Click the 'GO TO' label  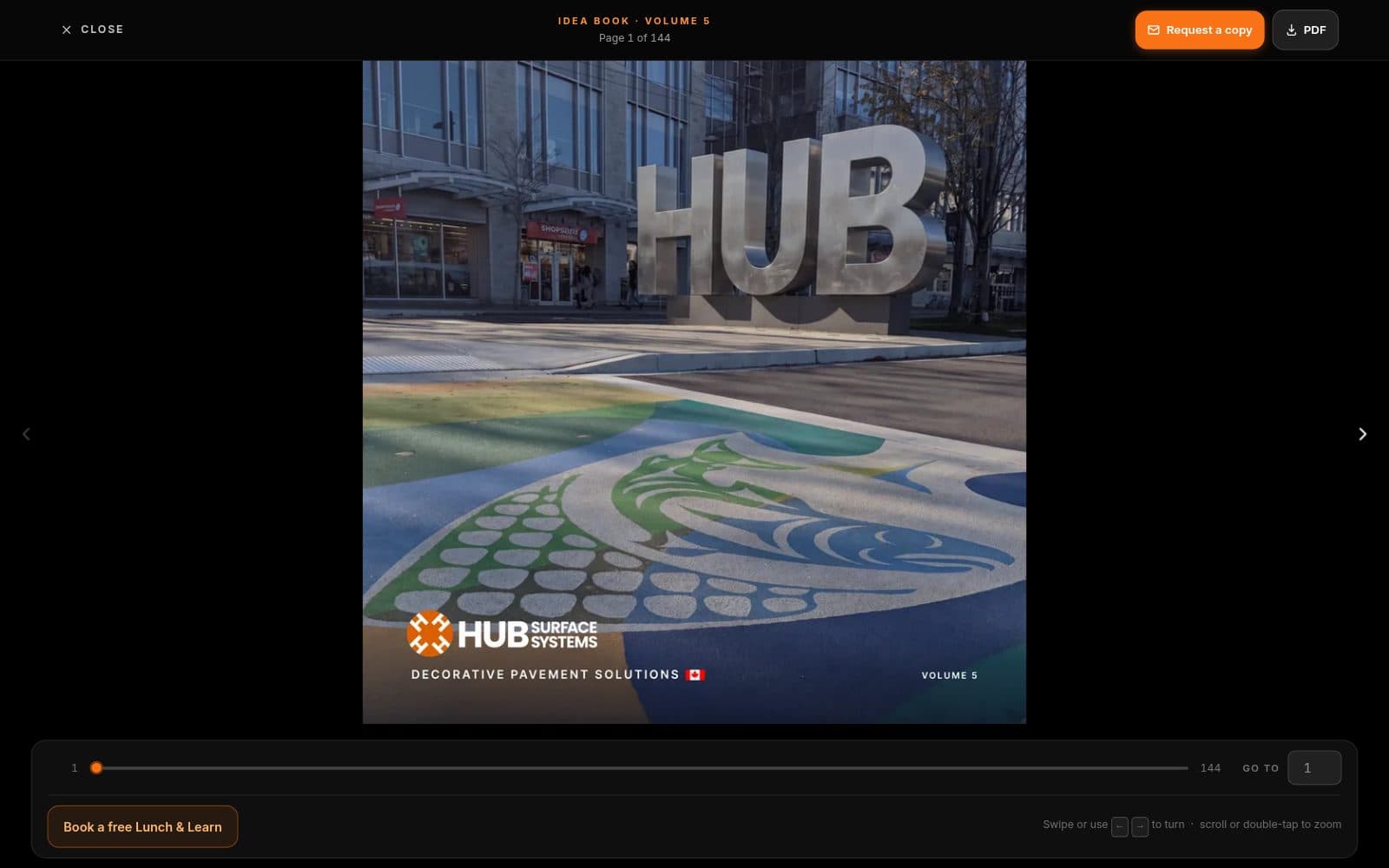(x=1261, y=768)
